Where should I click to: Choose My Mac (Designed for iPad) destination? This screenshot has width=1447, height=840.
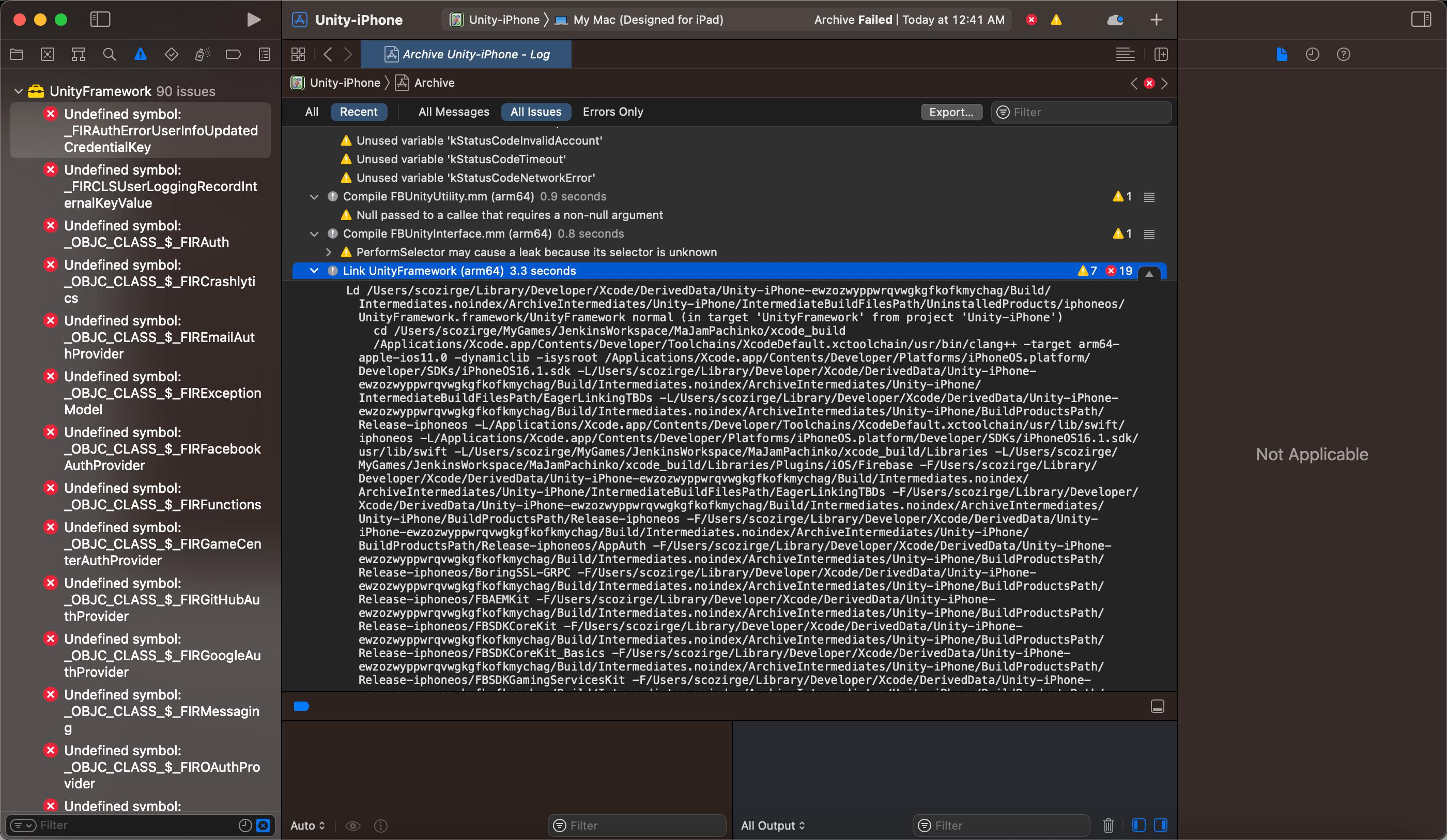pos(639,20)
